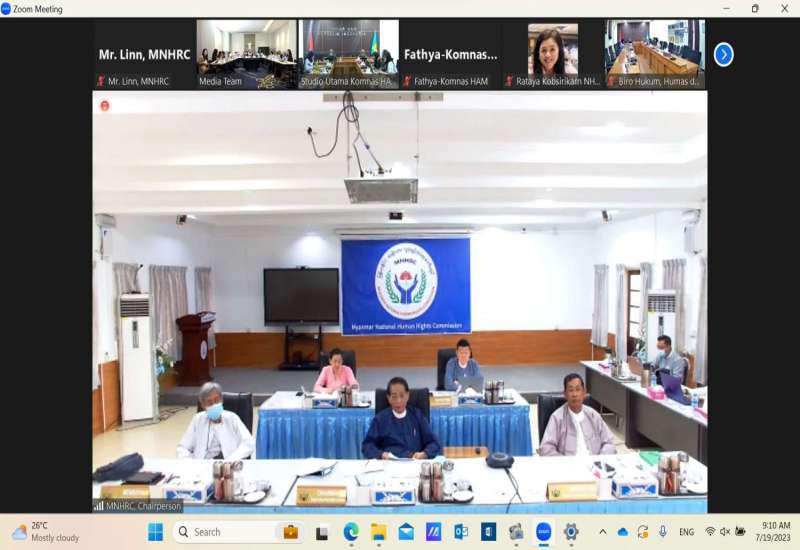Click the Fathya-Komnas HAM participant tile
Image resolution: width=800 pixels, height=550 pixels.
[451, 54]
